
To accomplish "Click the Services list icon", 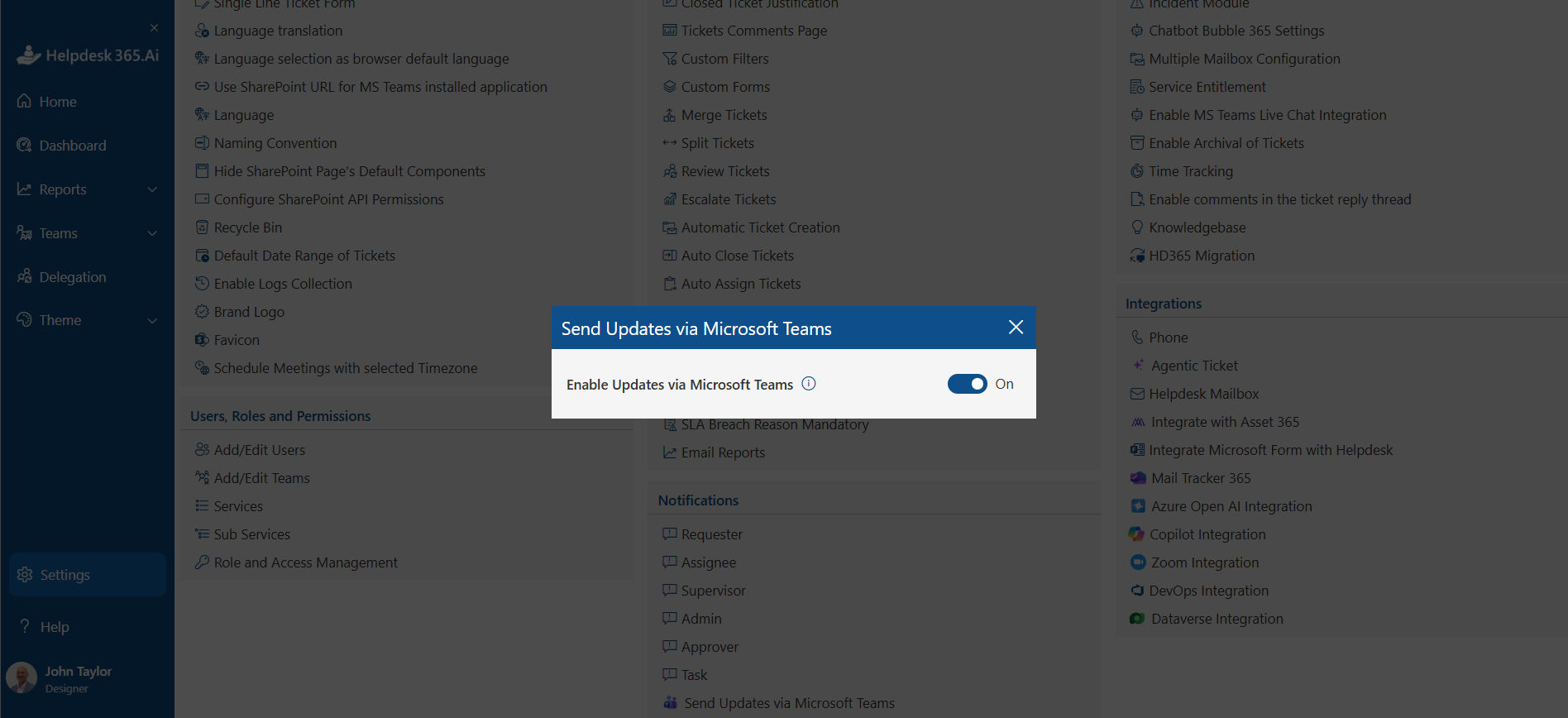I will 202,505.
